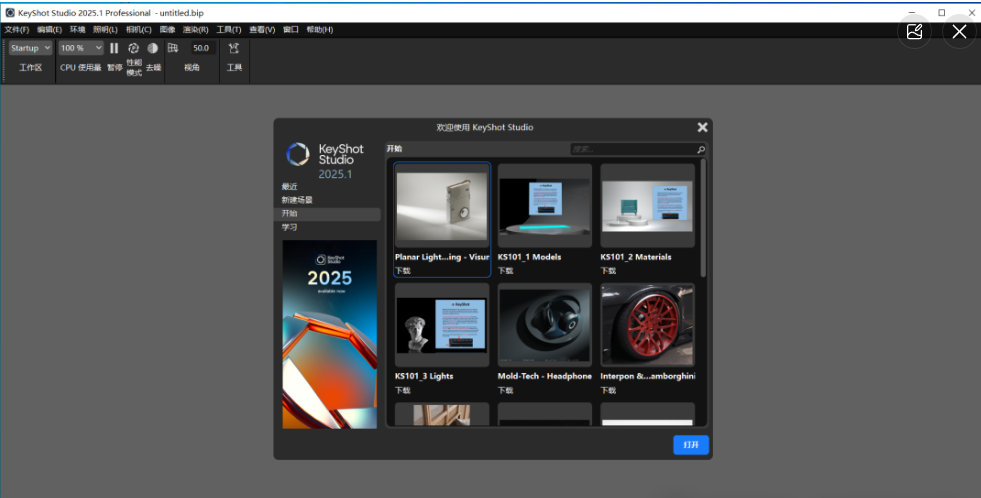The image size is (981, 498).
Task: Open the 窗口 menu
Action: coord(291,29)
